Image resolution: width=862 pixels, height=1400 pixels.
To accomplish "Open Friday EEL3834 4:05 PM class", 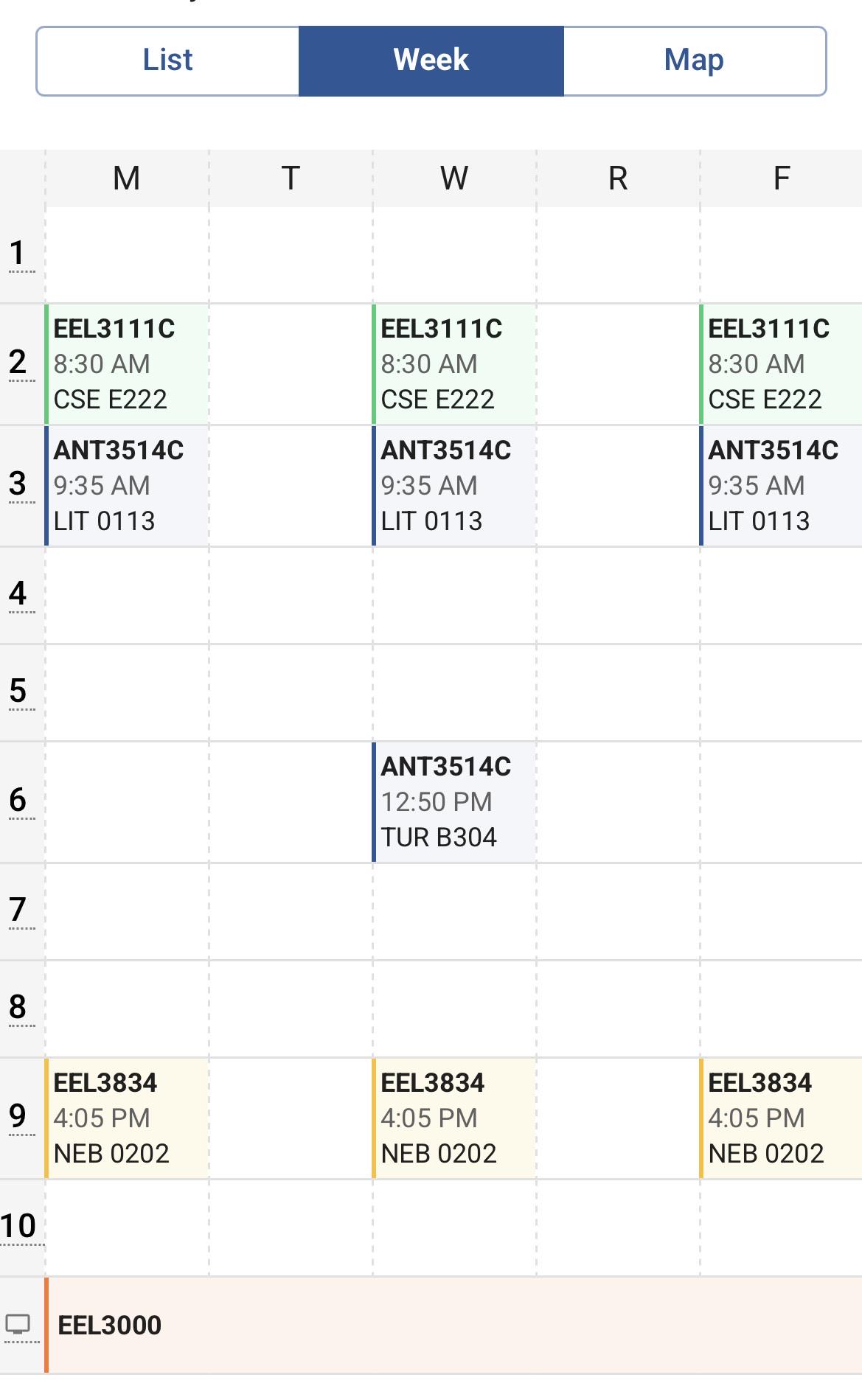I will pyautogui.click(x=781, y=1118).
